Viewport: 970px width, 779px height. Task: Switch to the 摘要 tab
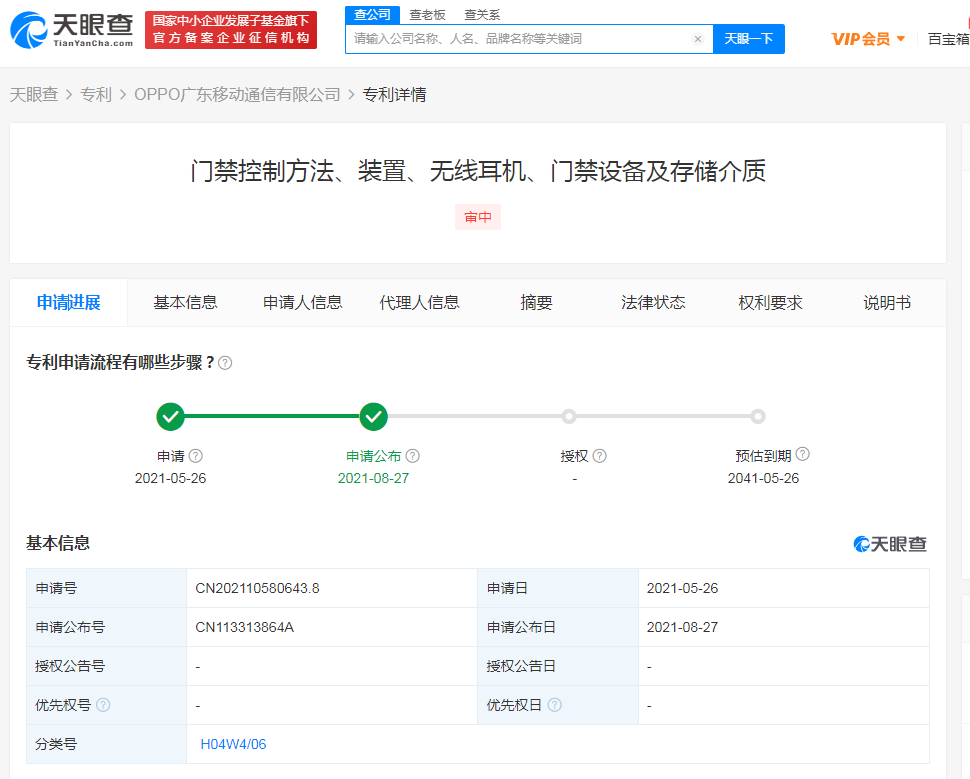coord(536,303)
